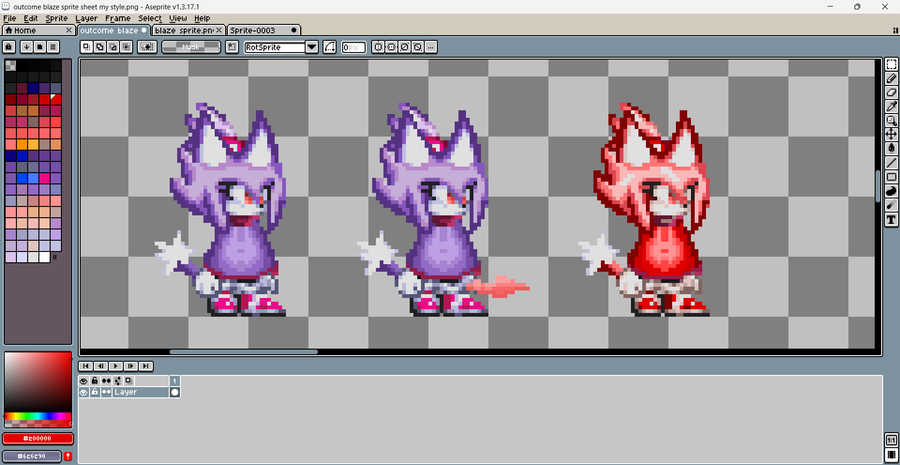Image resolution: width=900 pixels, height=465 pixels.
Task: Open the palette presets button
Action: (x=40, y=47)
